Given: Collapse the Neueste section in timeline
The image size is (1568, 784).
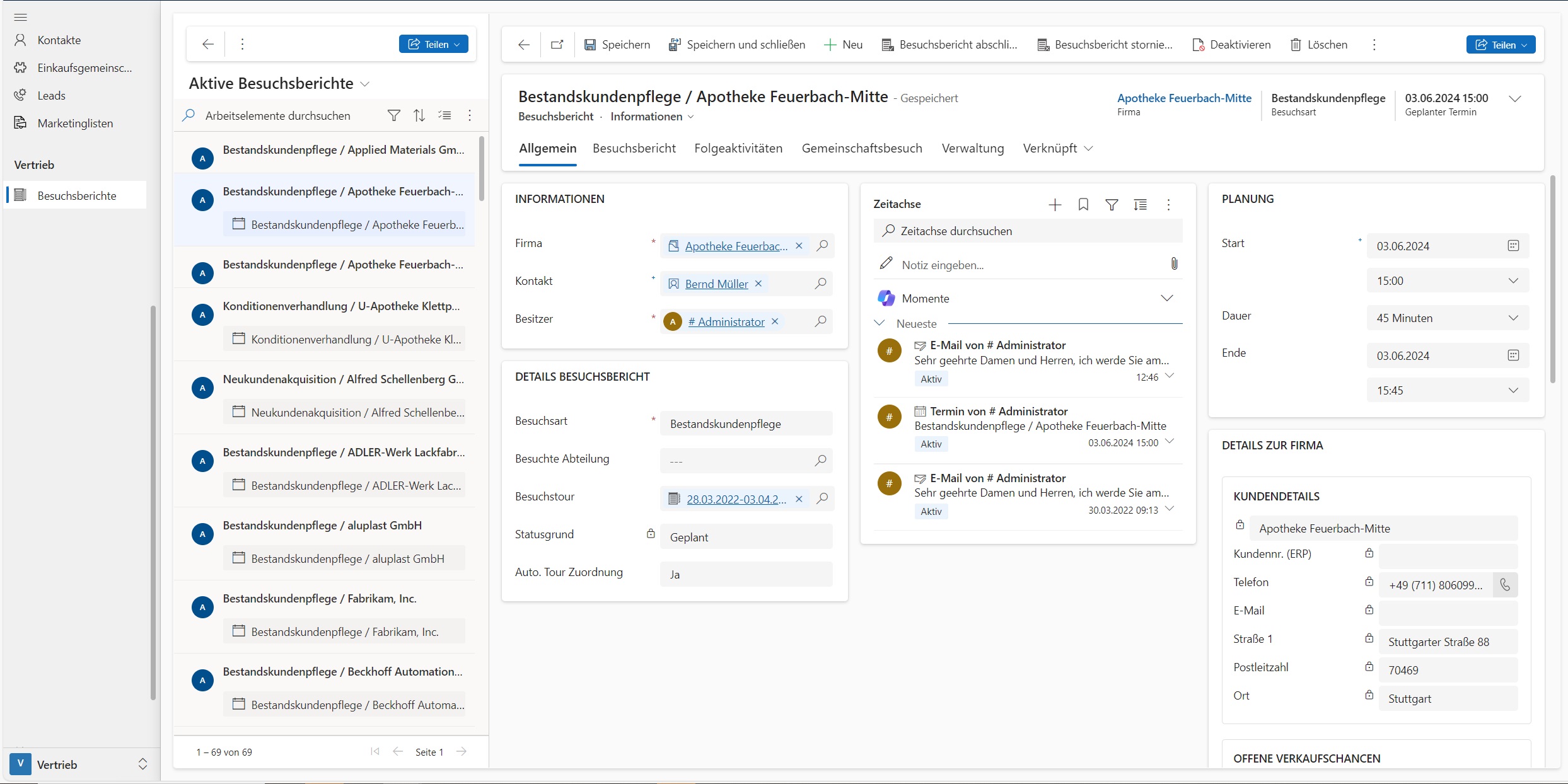Looking at the screenshot, I should 880,323.
